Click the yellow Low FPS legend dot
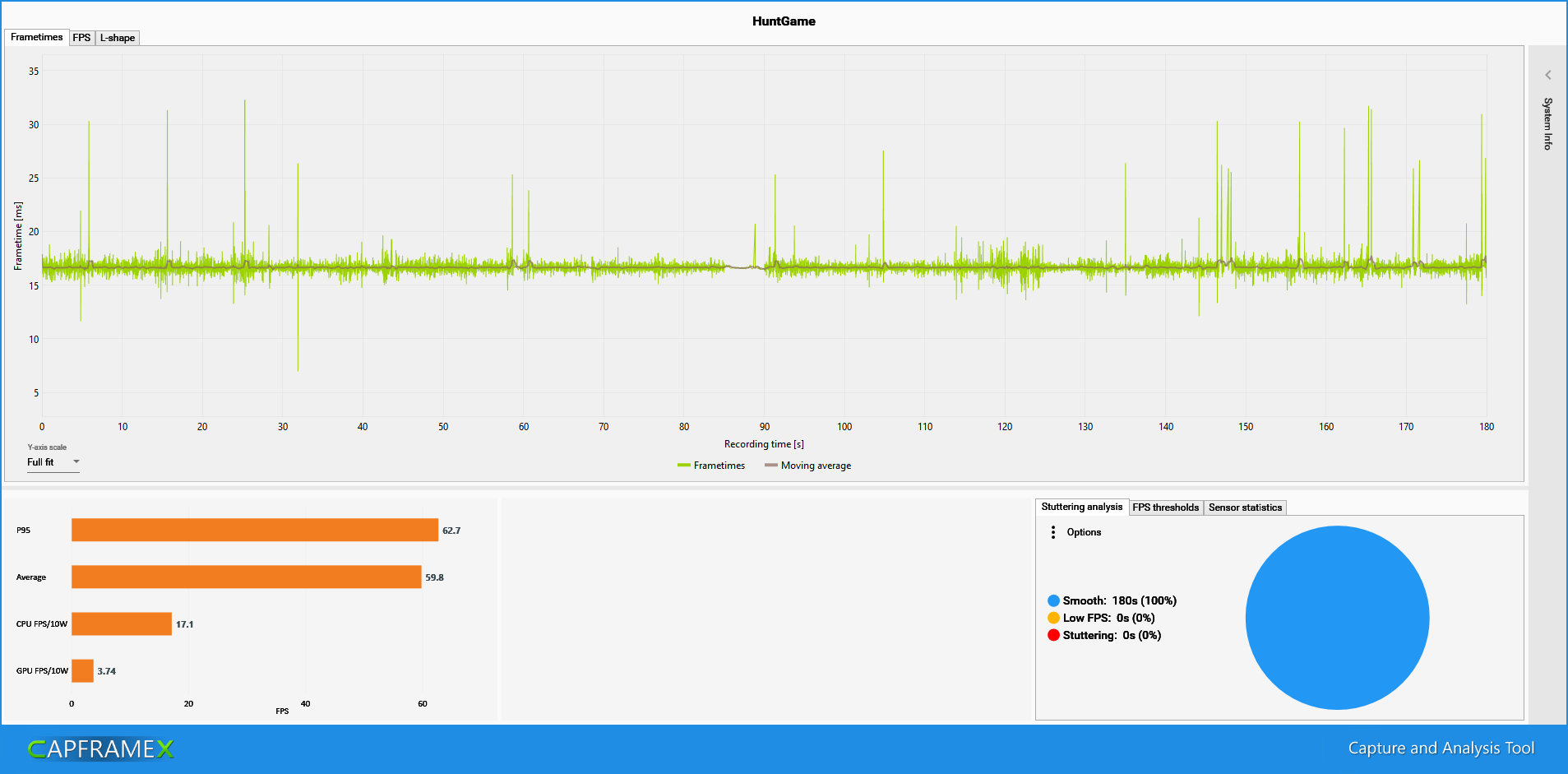Screen dimensions: 1568x774 click(1053, 618)
